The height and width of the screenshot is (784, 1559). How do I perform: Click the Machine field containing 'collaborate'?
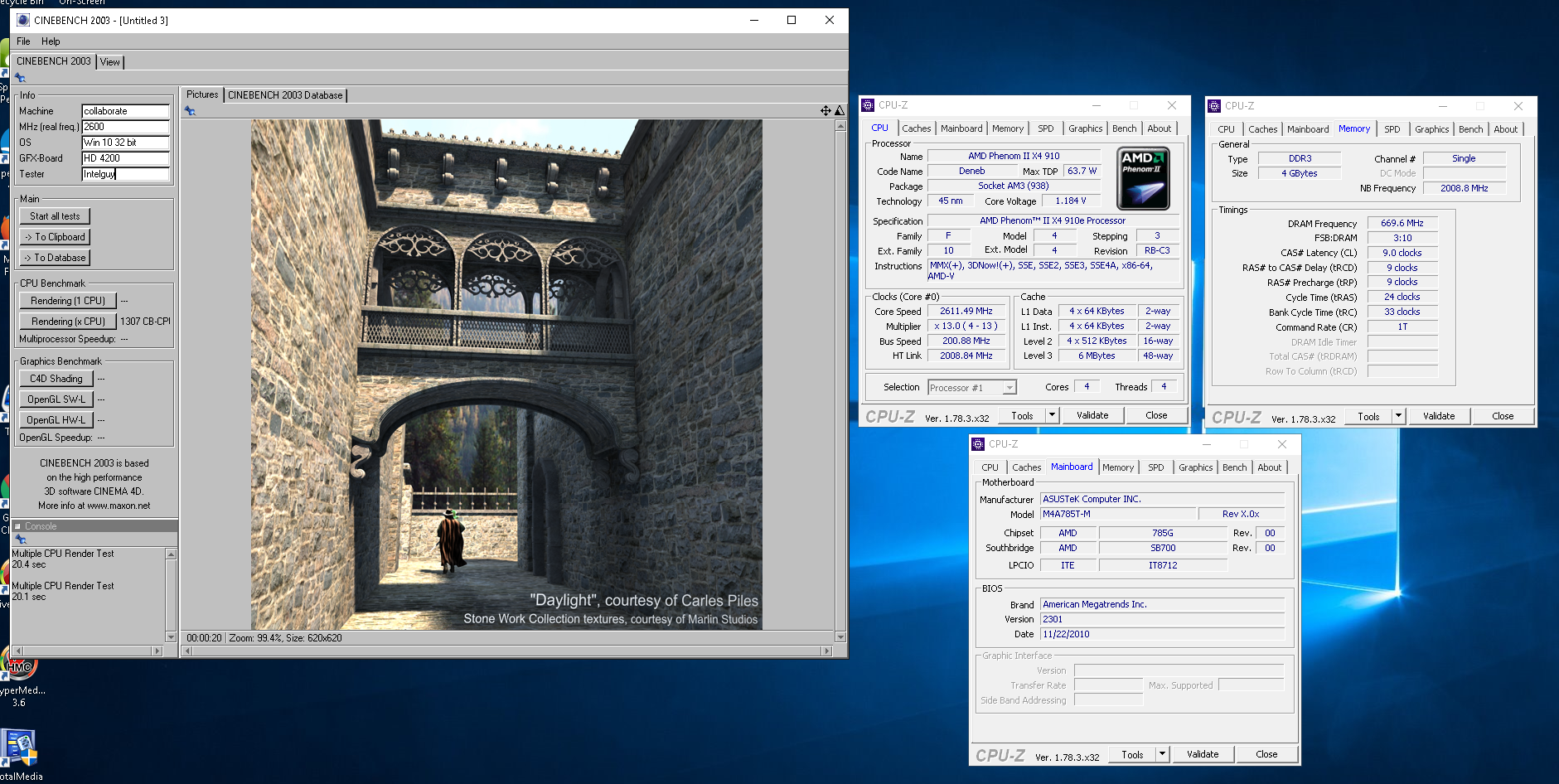coord(126,111)
